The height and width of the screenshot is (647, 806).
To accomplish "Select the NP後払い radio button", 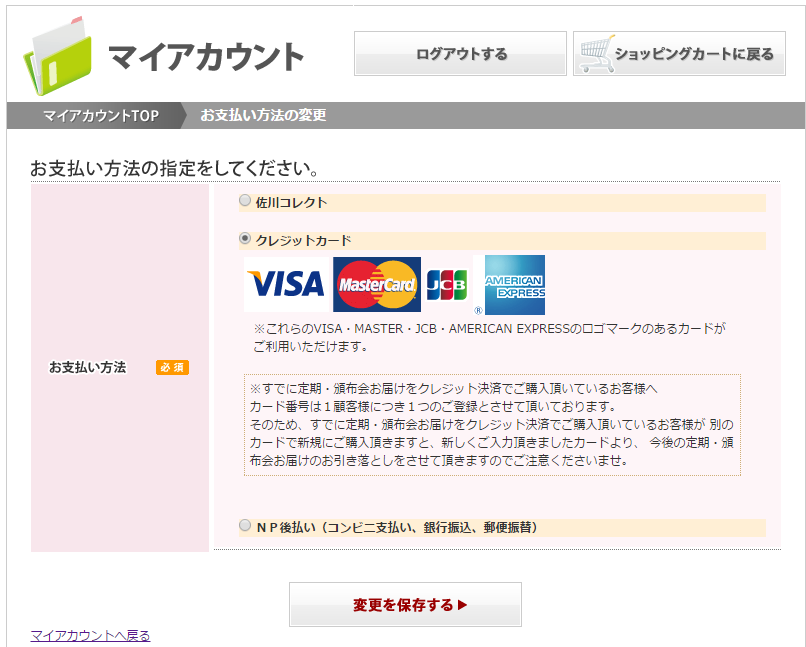I will click(x=245, y=525).
